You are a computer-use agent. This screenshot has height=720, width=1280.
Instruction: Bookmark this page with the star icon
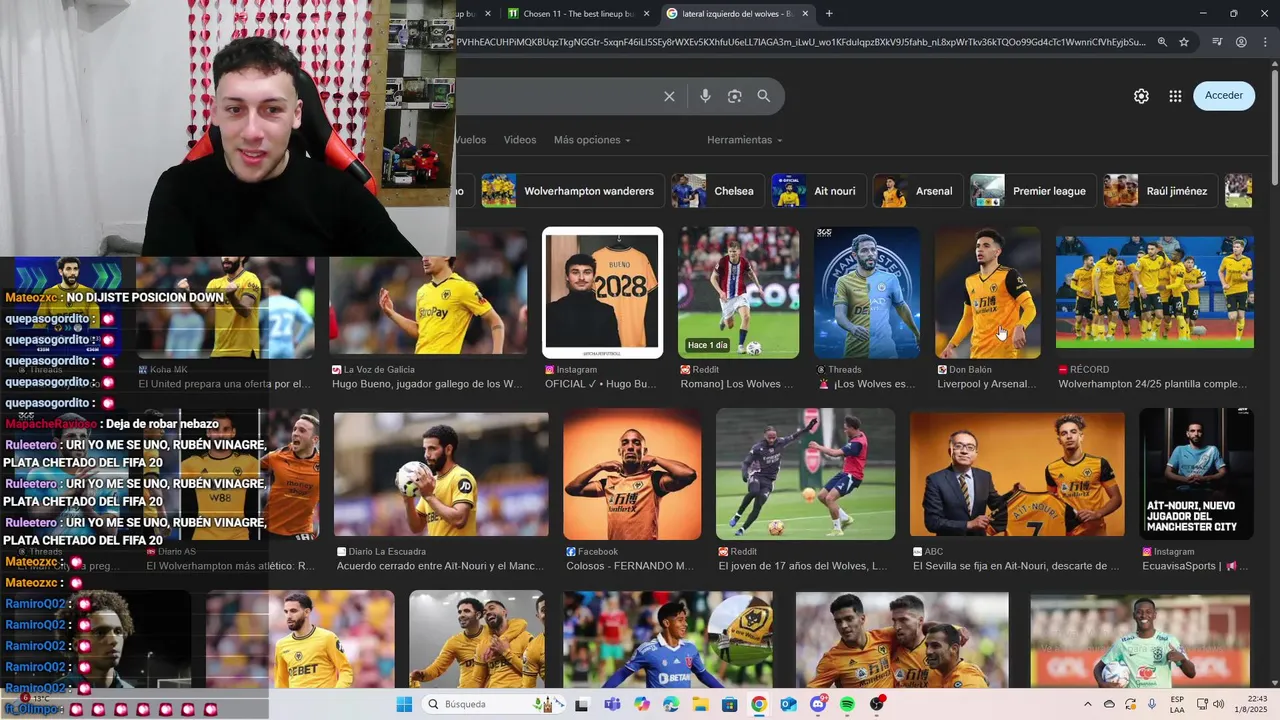(1184, 42)
